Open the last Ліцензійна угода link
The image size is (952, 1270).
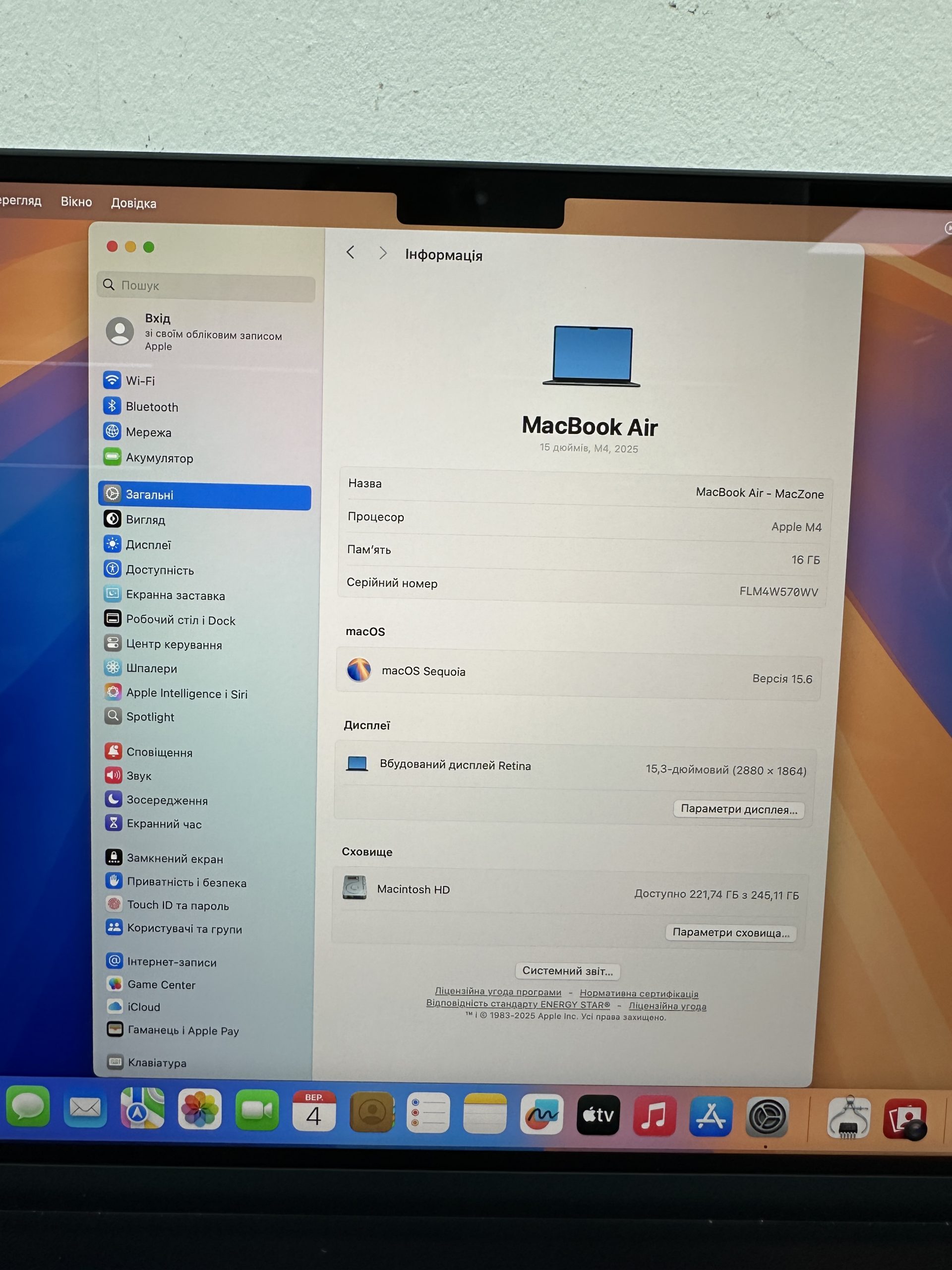[667, 1006]
